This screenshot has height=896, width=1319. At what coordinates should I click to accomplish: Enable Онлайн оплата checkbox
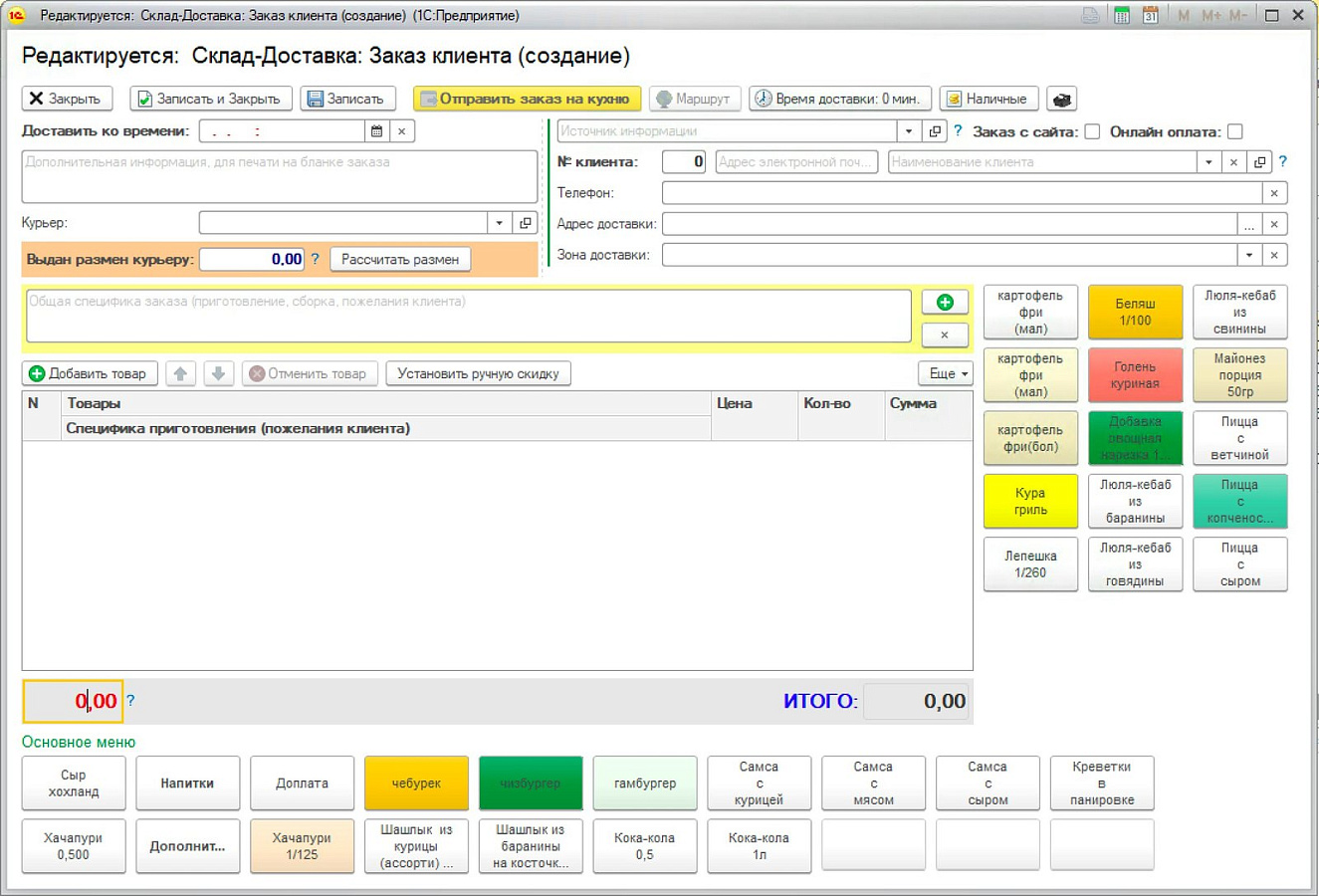(1235, 131)
